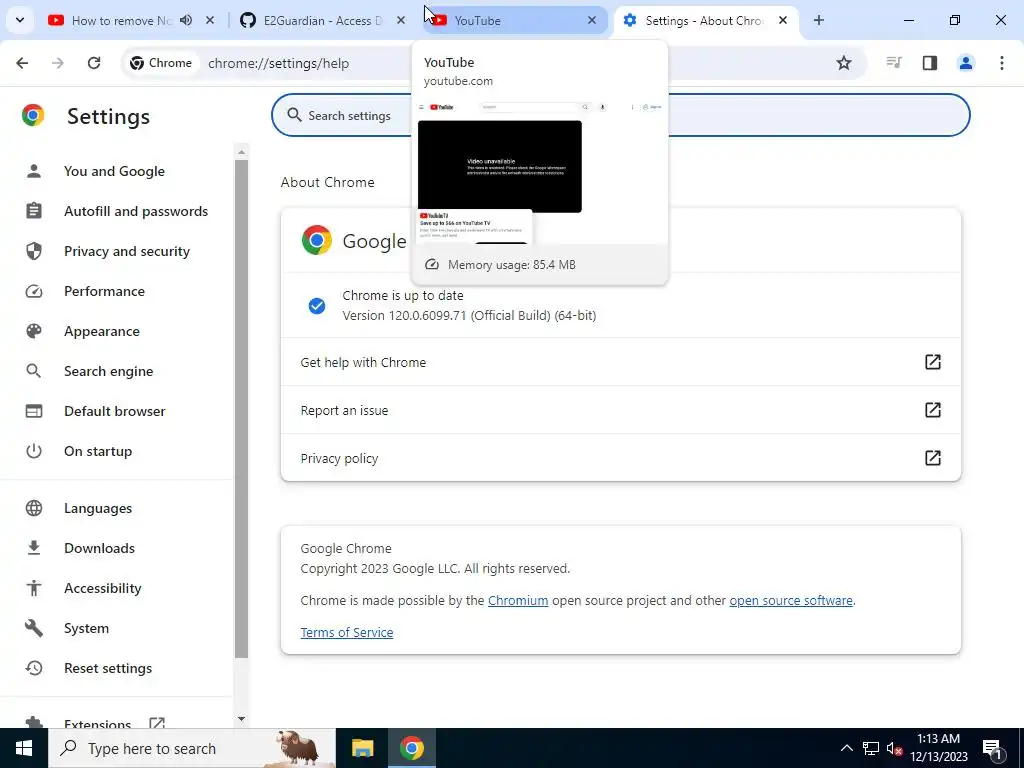Follow the open source software link
This screenshot has width=1024, height=768.
point(791,600)
